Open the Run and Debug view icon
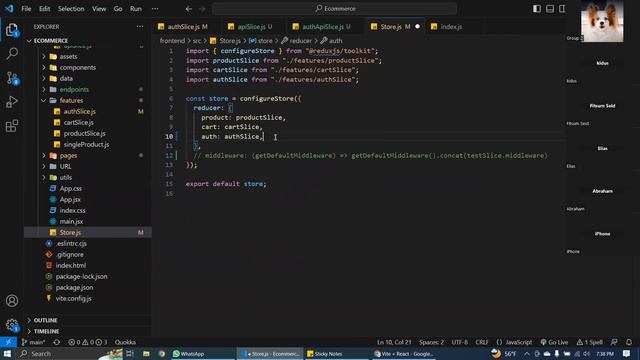The height and width of the screenshot is (360, 640). (12, 102)
